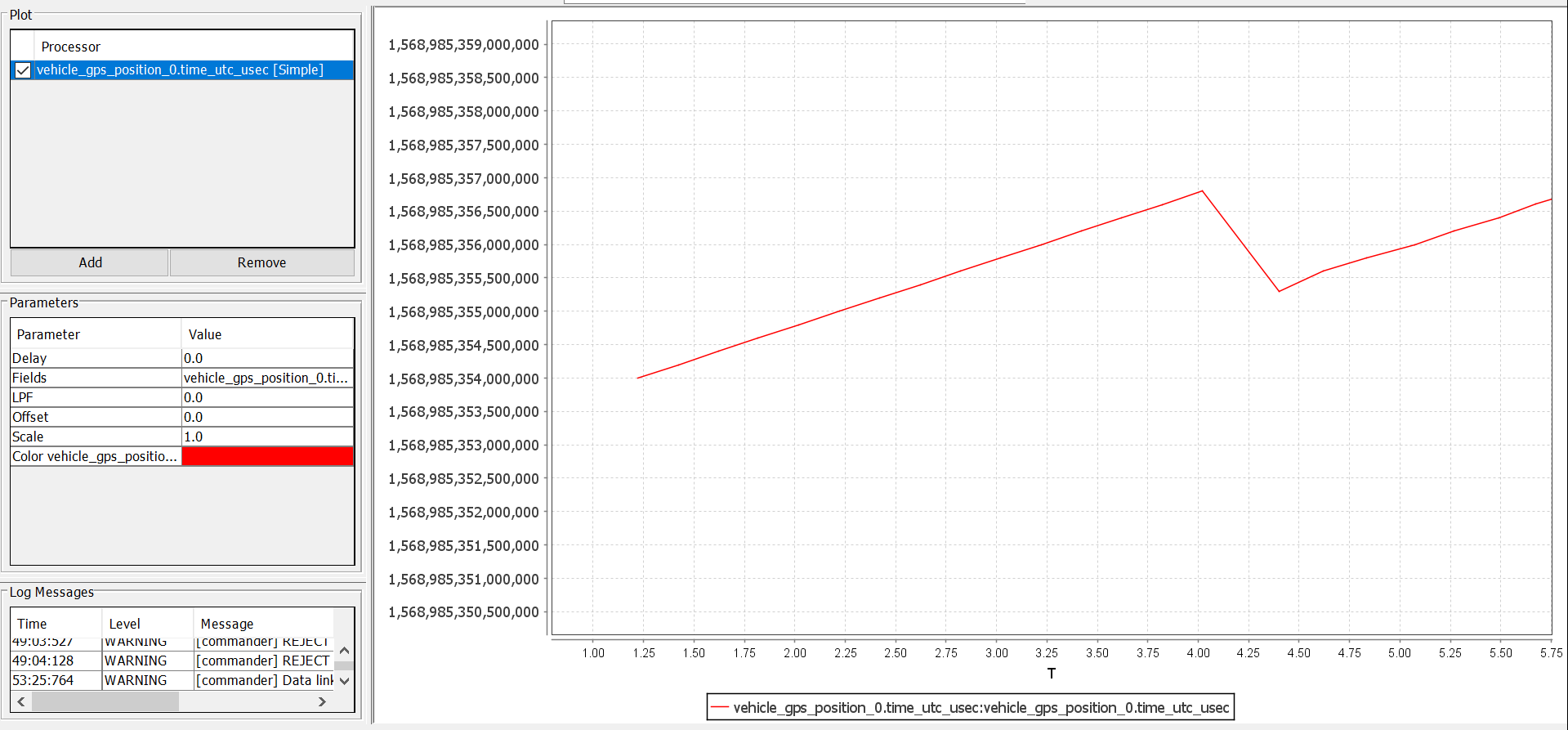Click the Data link message cell
The width and height of the screenshot is (1568, 730).
tap(265, 680)
